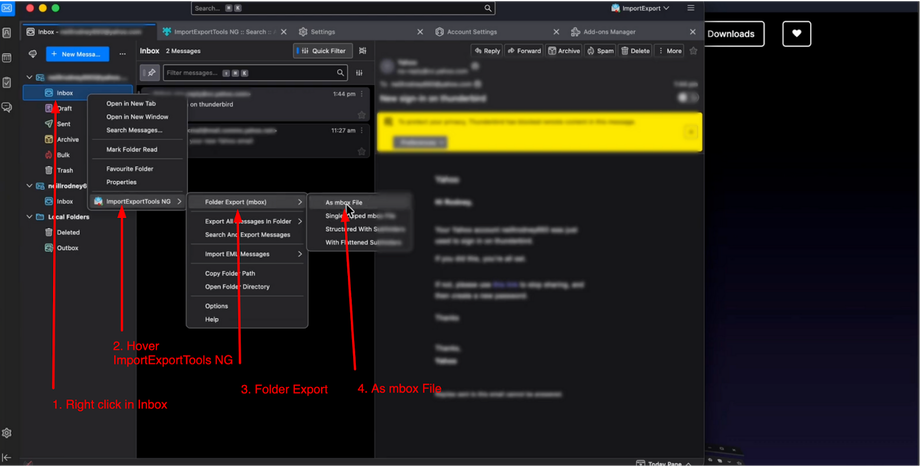Forward the open message
The image size is (920, 466).
524,51
